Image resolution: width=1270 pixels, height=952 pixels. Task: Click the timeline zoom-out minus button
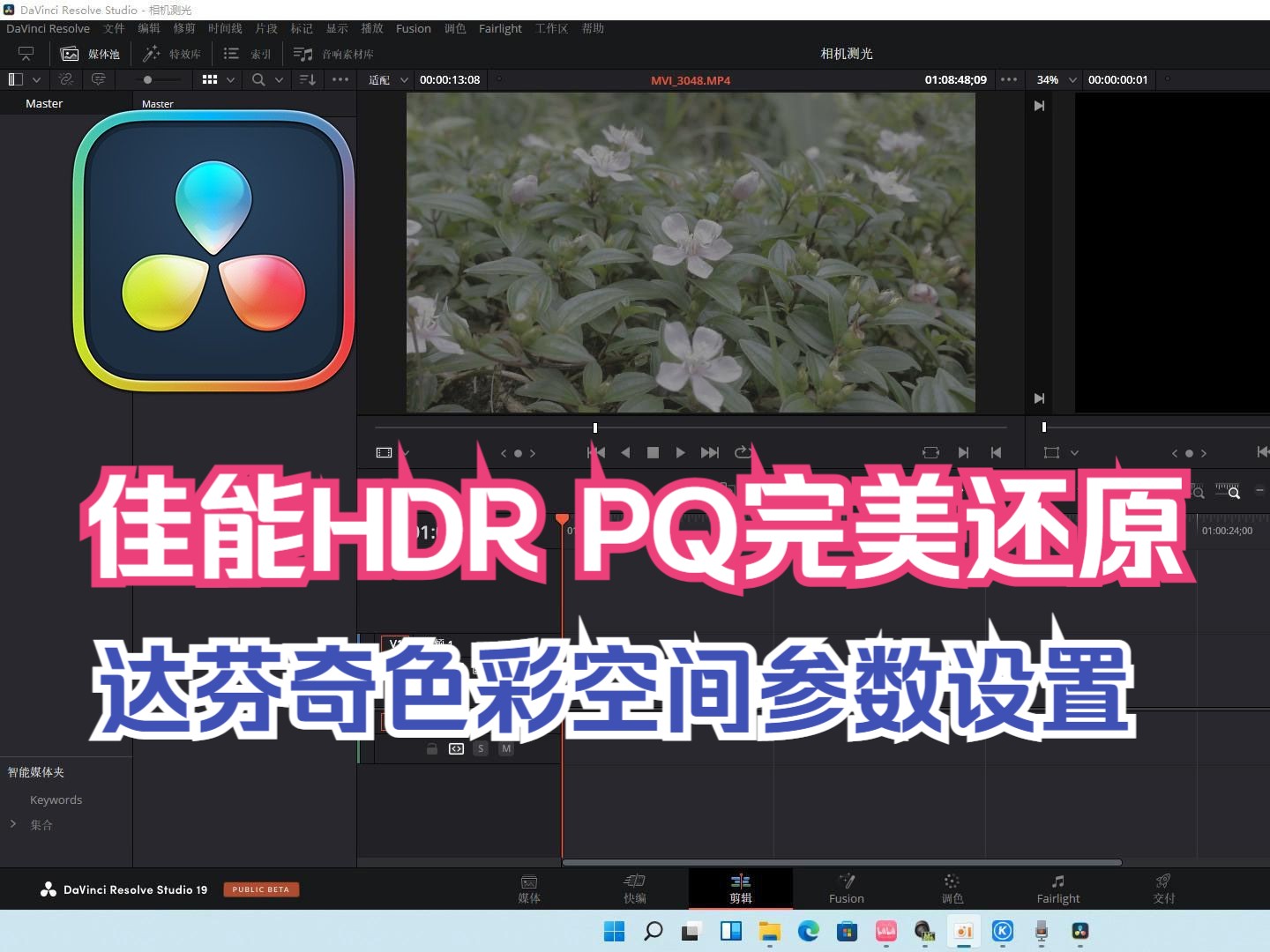pyautogui.click(x=1259, y=490)
